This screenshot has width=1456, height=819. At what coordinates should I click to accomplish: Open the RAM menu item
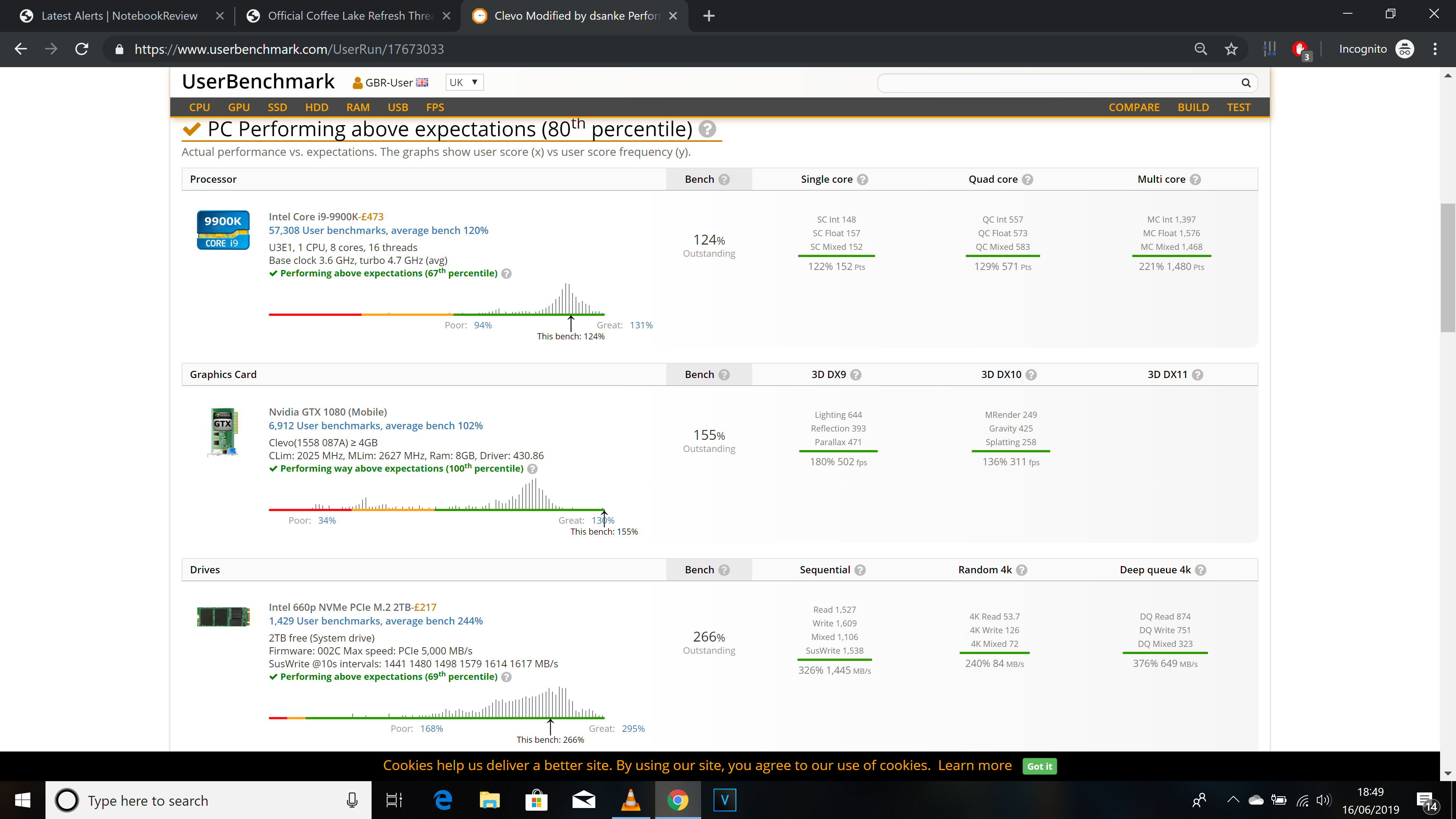click(x=358, y=107)
